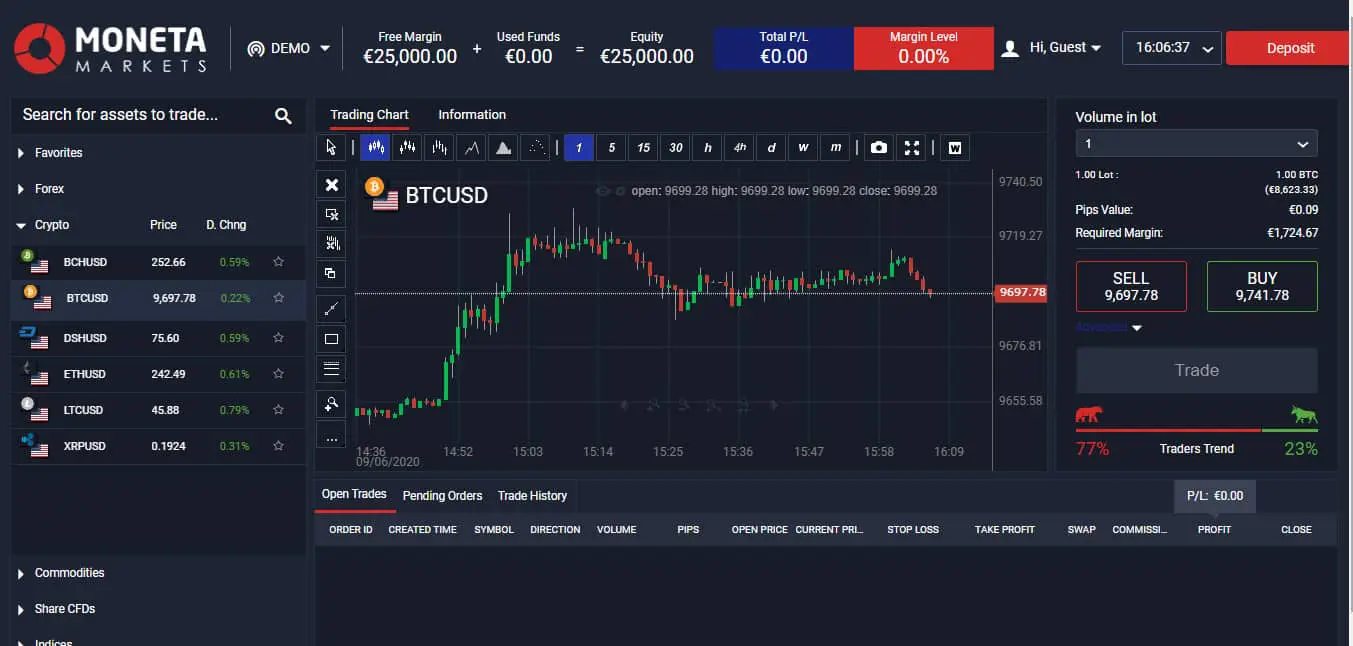Click the red Deposit button
The image size is (1353, 646).
[x=1290, y=48]
